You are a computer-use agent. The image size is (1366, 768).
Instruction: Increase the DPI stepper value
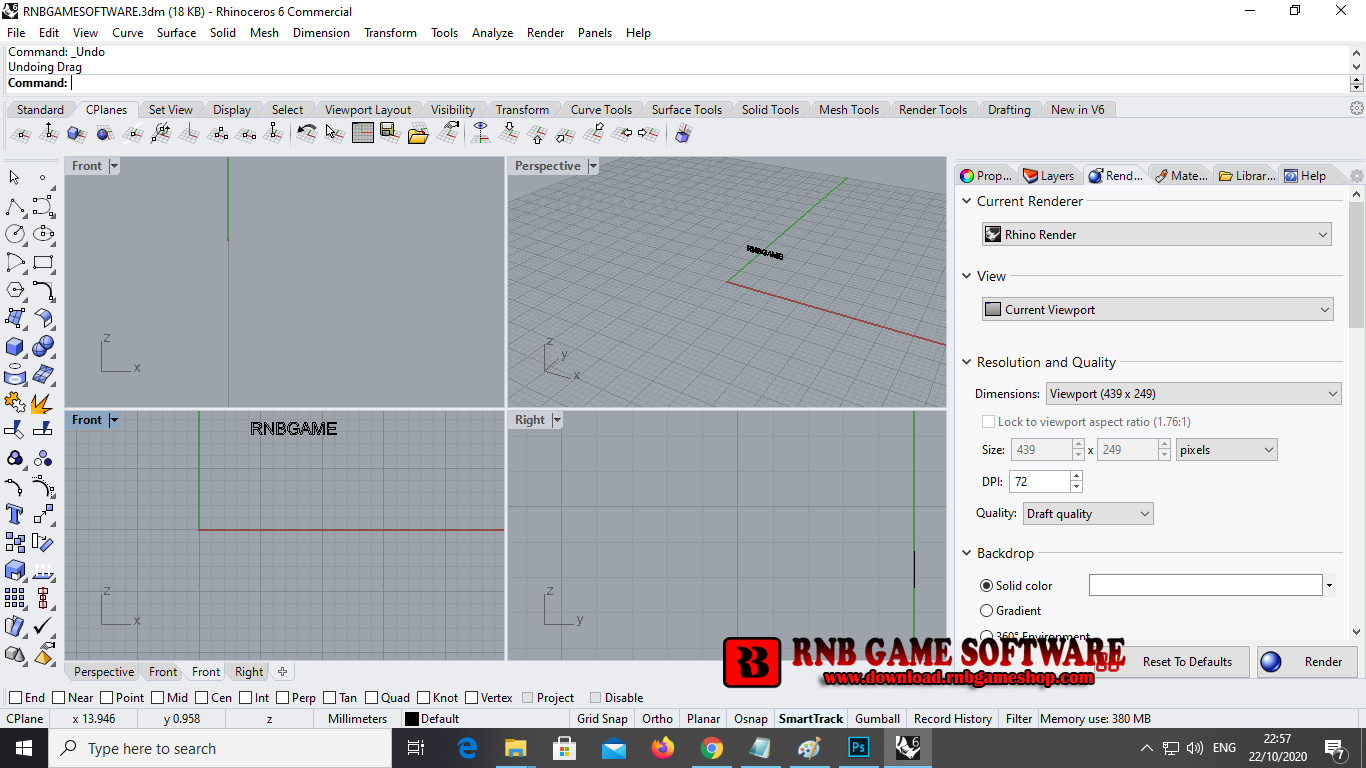pyautogui.click(x=1076, y=477)
